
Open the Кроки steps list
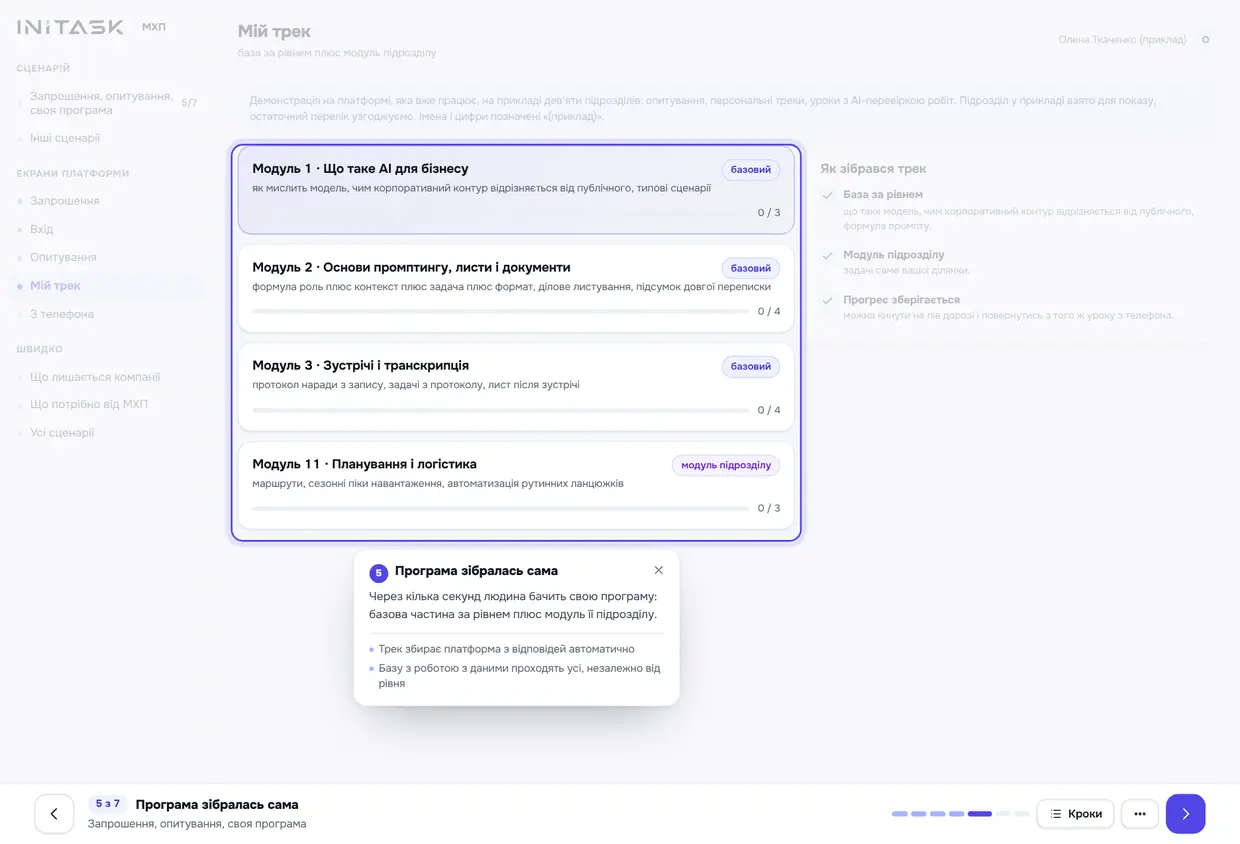[1075, 814]
